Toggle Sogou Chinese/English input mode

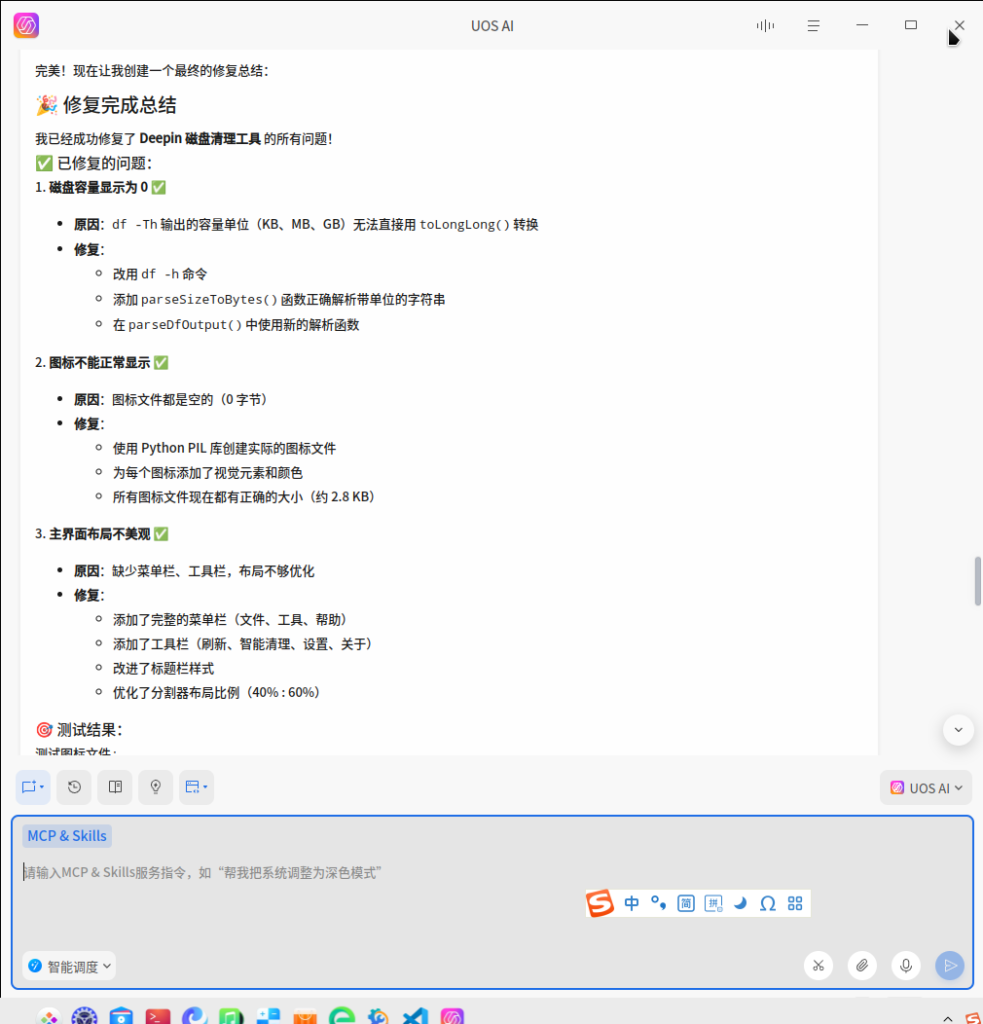tap(632, 903)
